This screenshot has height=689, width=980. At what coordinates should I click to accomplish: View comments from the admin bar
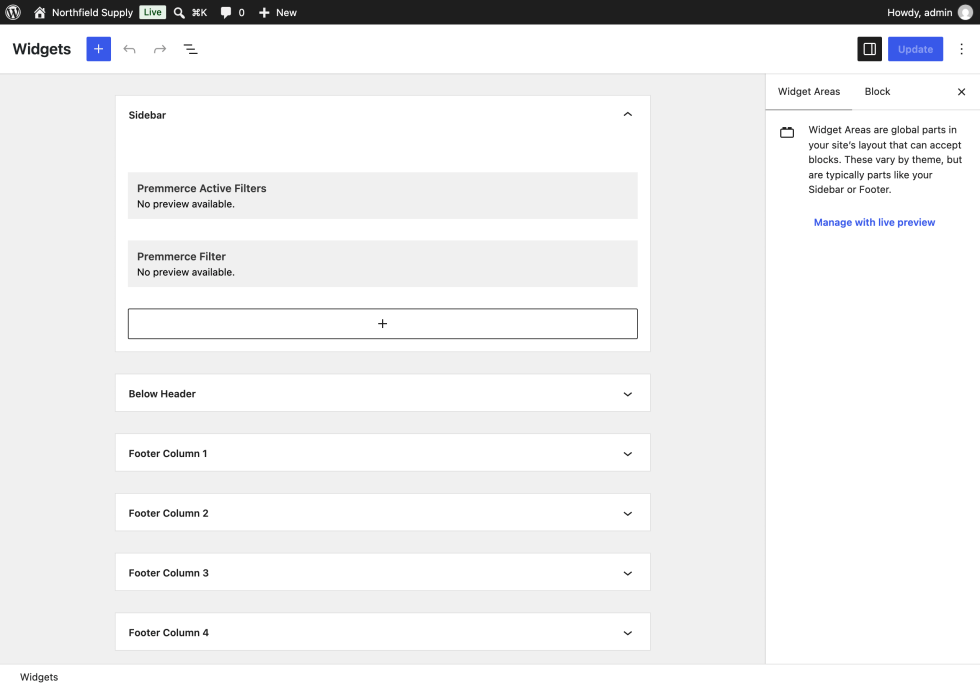click(232, 12)
